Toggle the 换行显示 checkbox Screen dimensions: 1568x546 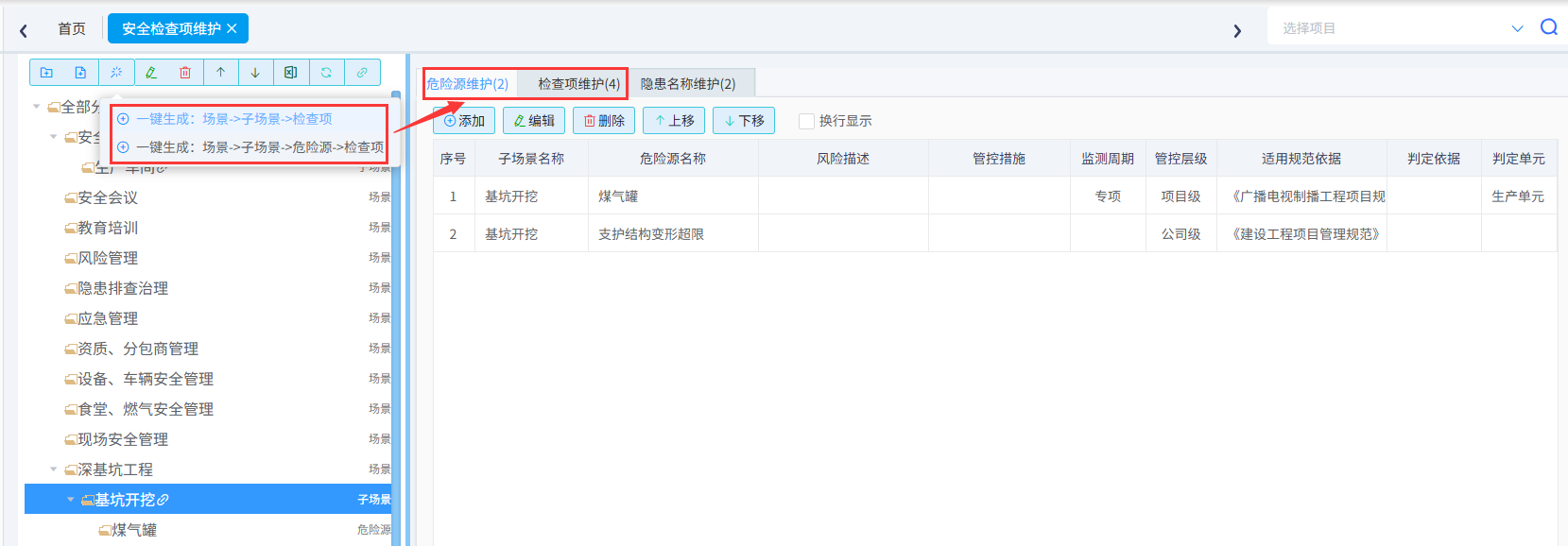806,121
